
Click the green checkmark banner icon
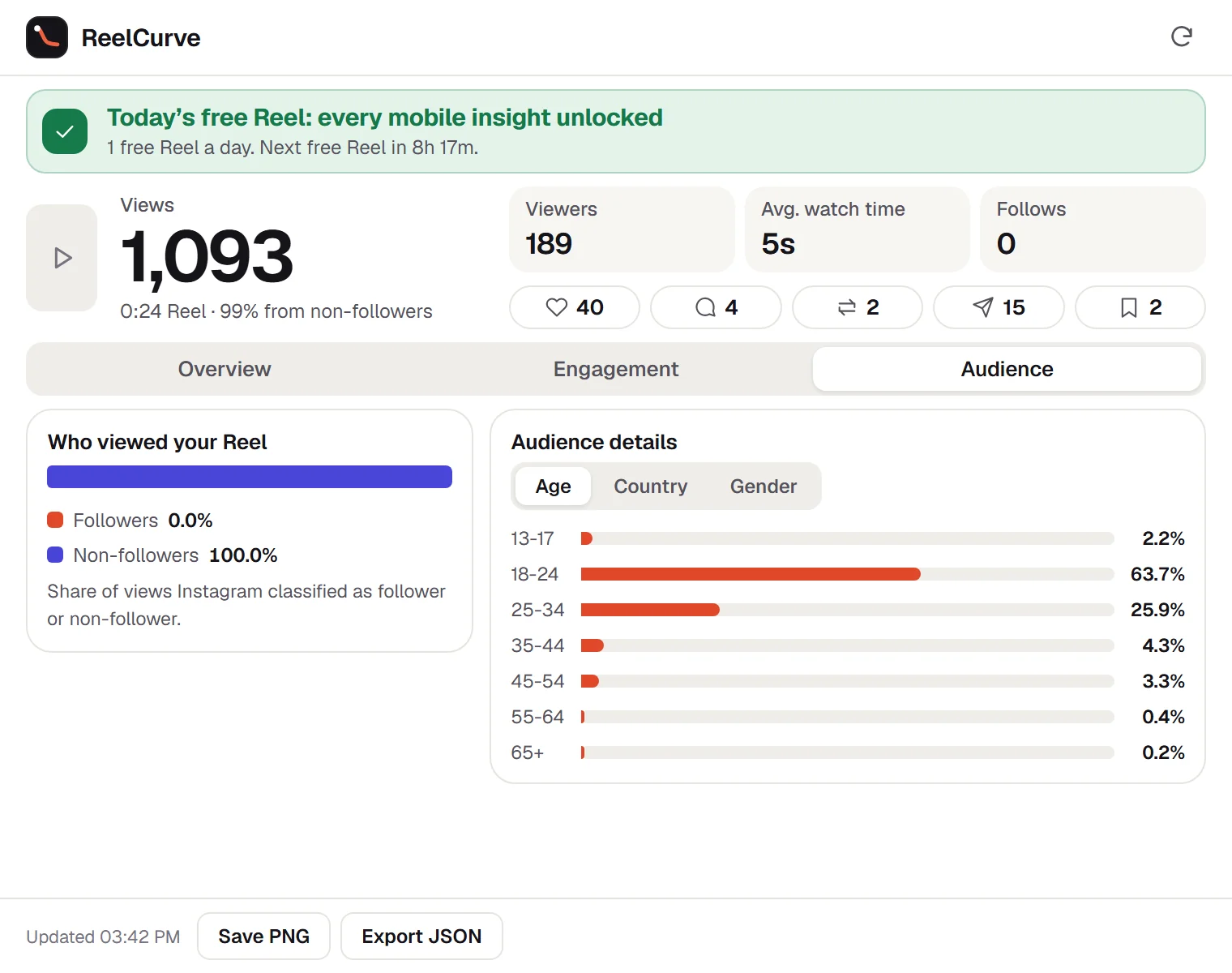65,131
